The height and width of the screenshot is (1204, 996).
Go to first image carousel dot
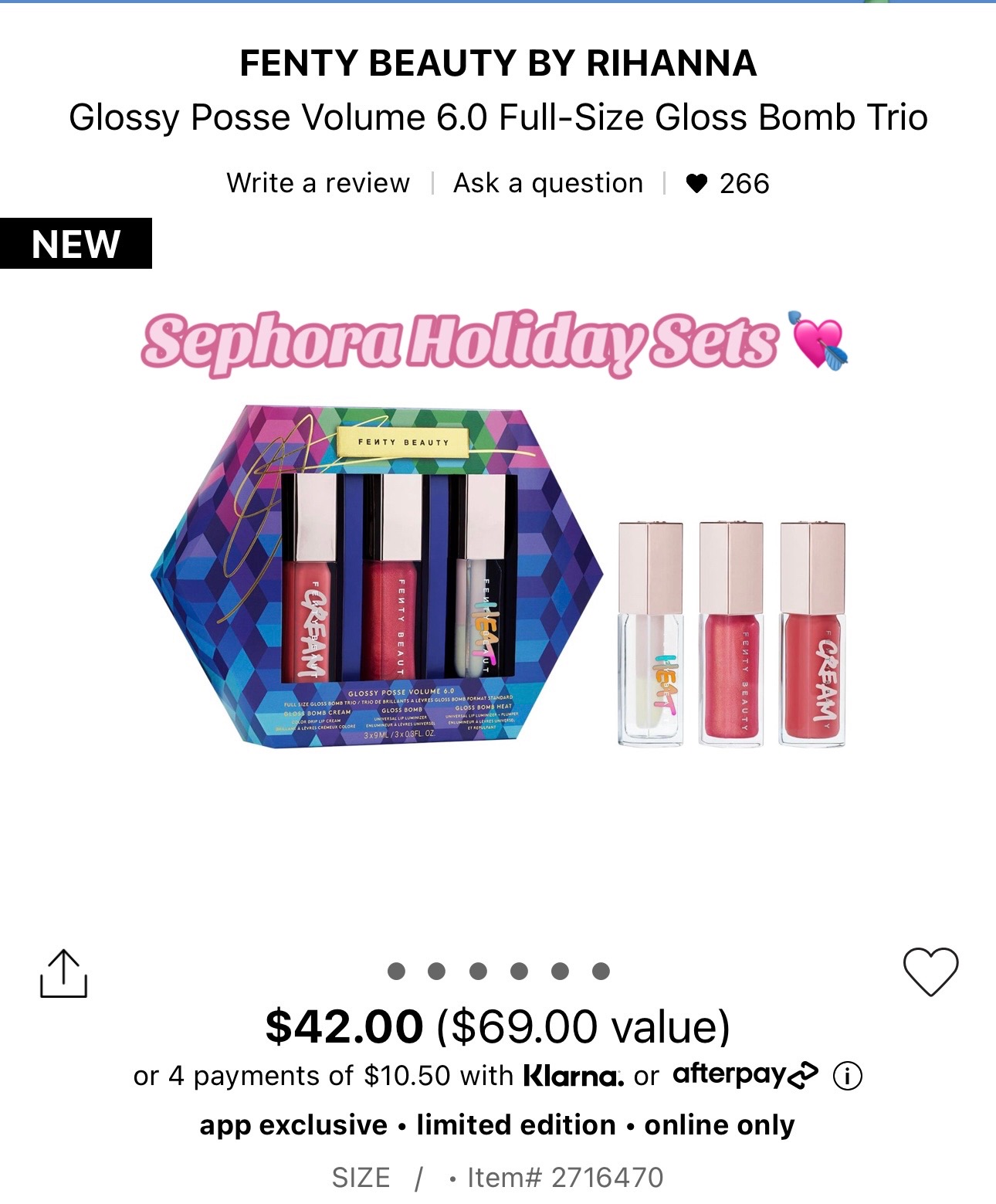click(x=396, y=971)
